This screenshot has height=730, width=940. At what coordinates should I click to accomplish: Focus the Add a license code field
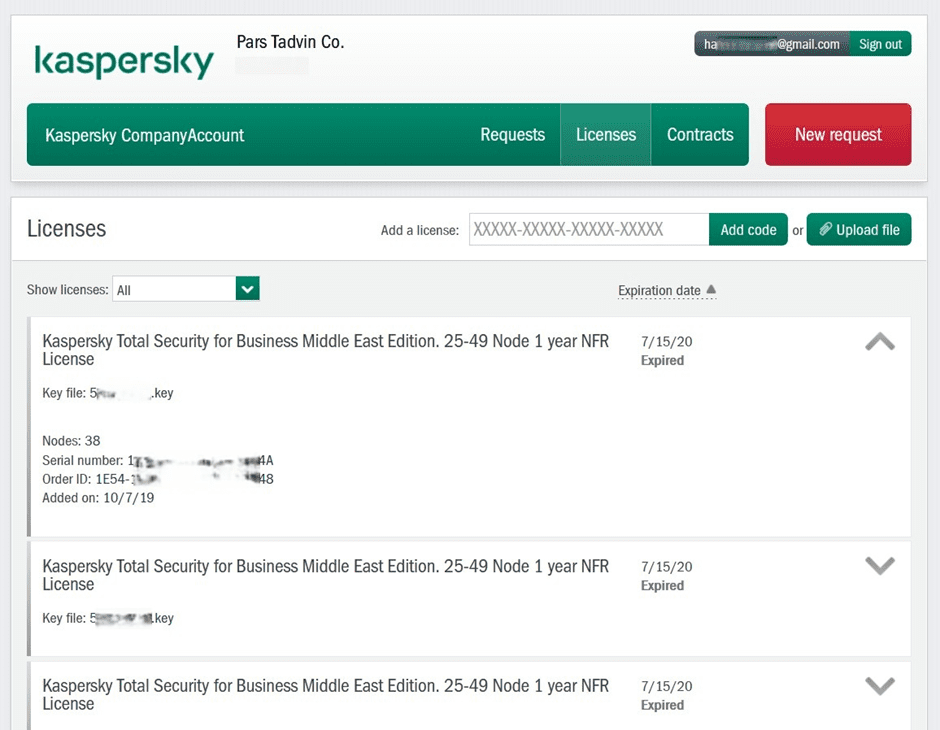coord(588,229)
